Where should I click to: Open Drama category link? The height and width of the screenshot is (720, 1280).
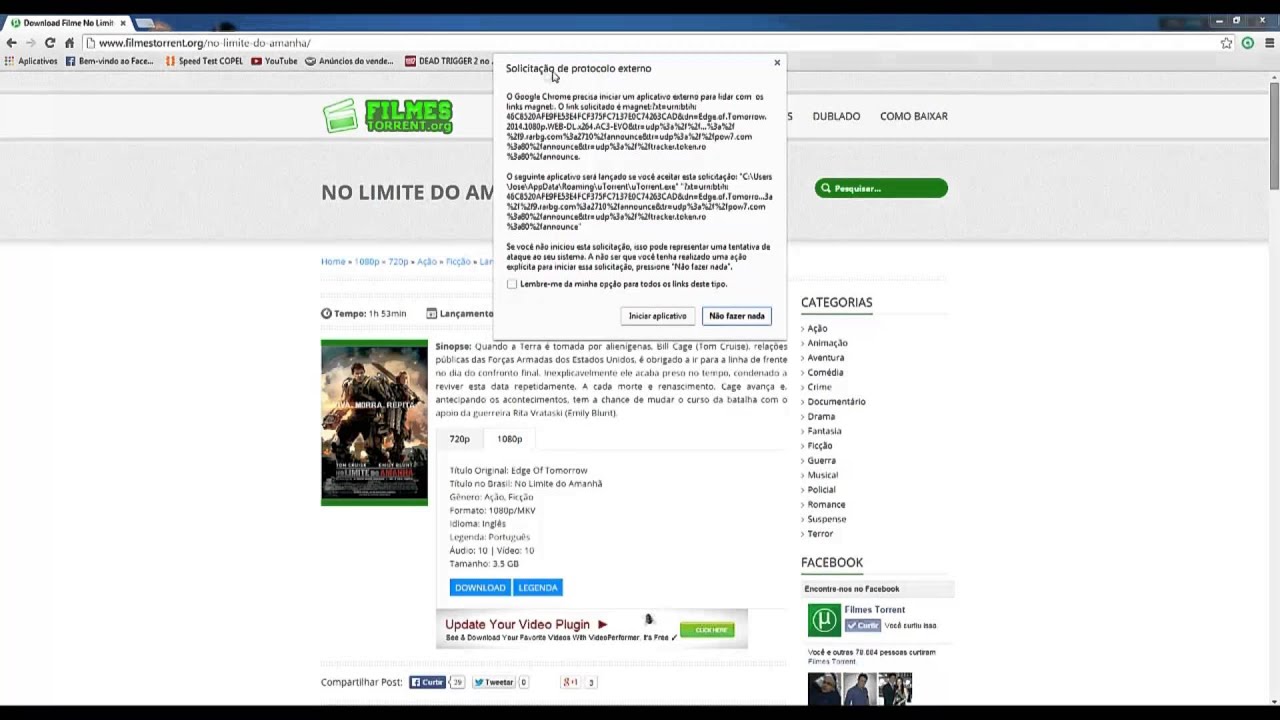[821, 416]
